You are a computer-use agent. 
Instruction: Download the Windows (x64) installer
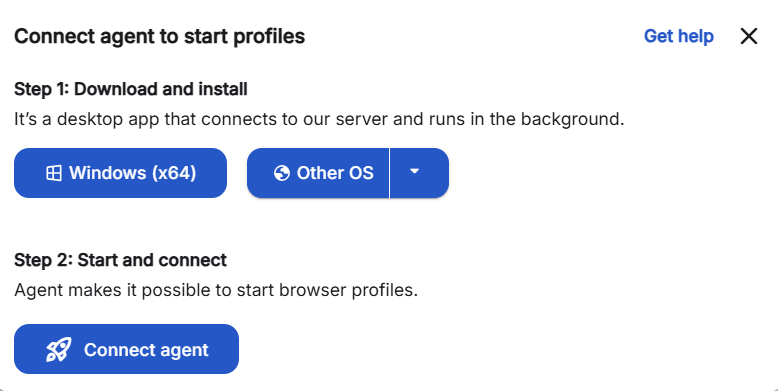[121, 173]
